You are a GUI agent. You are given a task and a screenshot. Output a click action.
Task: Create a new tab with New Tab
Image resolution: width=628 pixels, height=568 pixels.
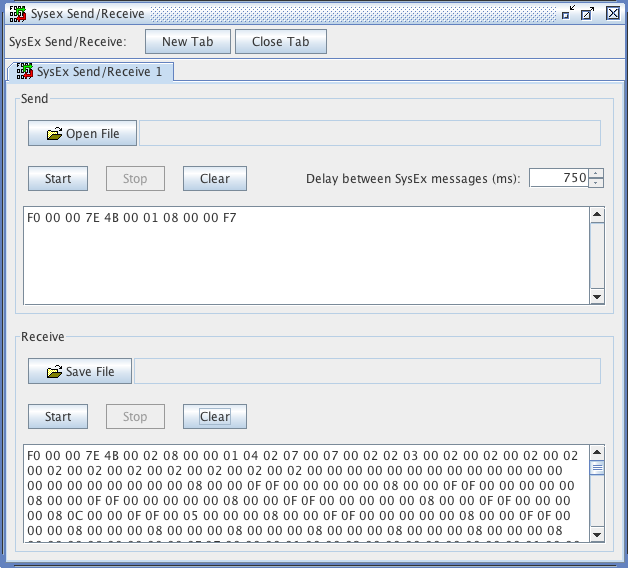click(187, 42)
